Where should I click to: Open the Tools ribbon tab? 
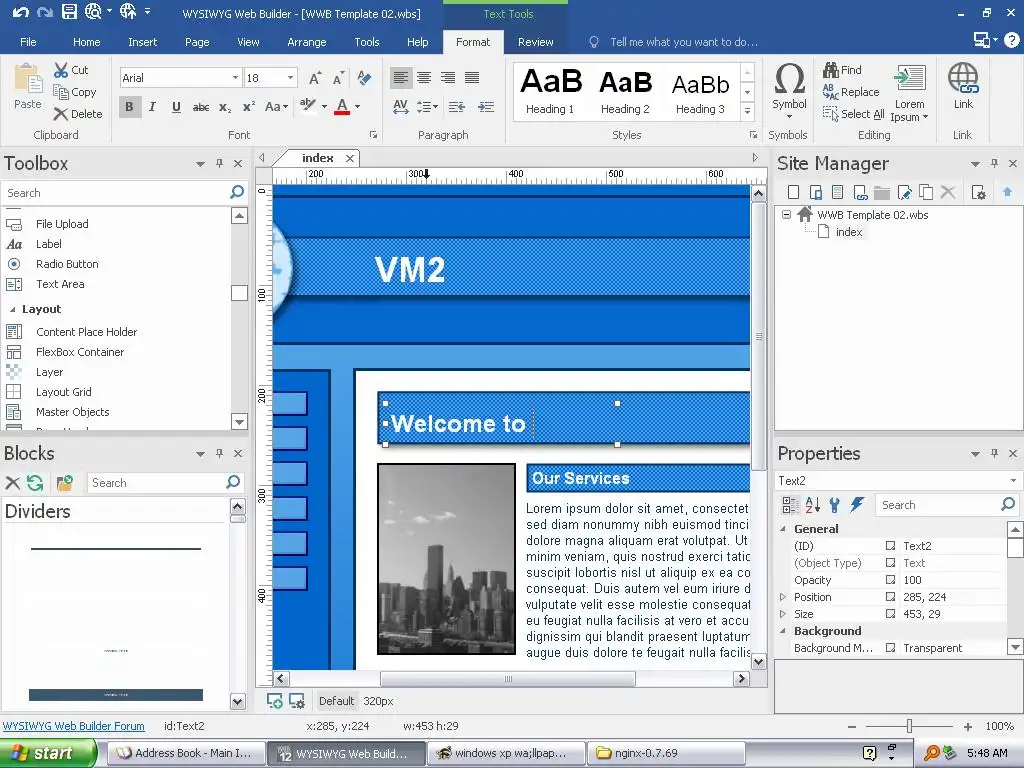tap(366, 42)
